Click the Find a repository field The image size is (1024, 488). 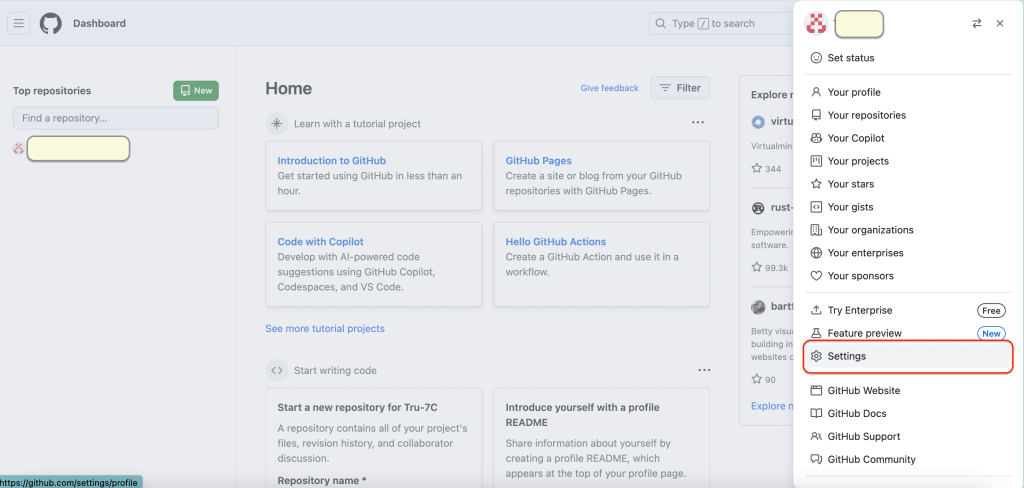point(115,118)
